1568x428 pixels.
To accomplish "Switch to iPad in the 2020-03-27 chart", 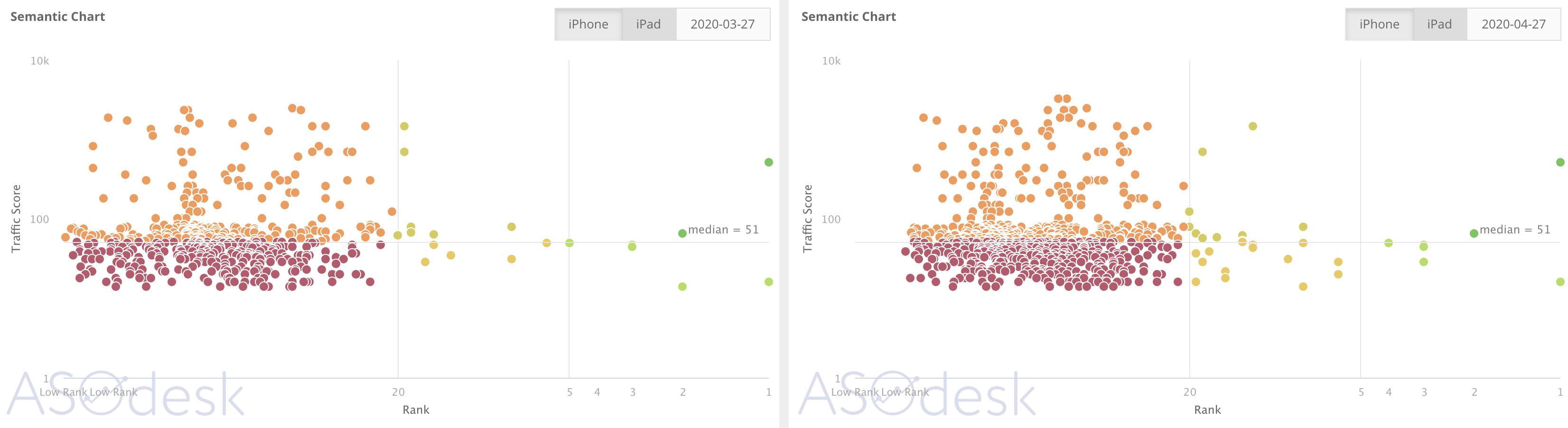I will [x=648, y=24].
